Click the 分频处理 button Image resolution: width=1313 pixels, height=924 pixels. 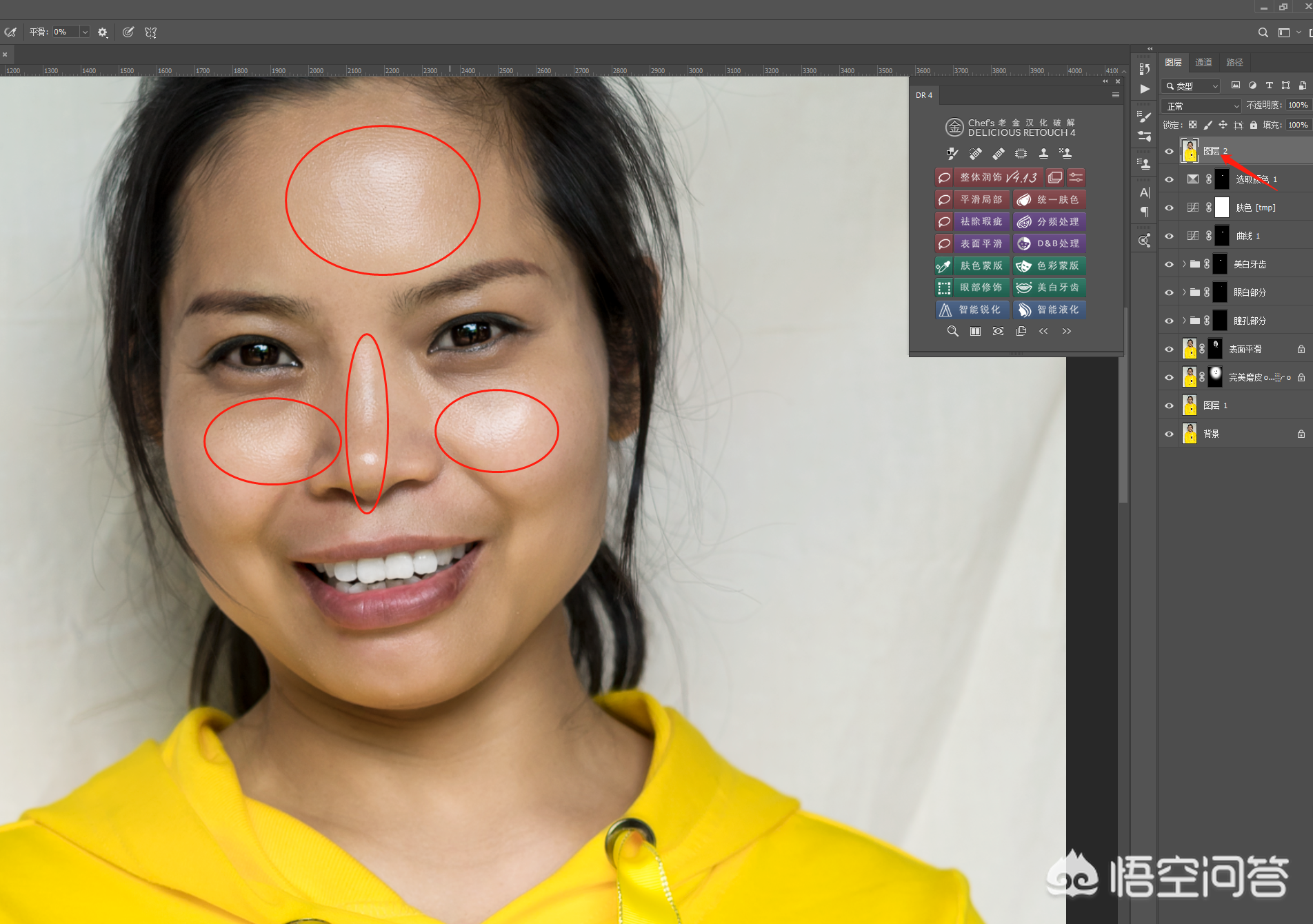[1050, 221]
